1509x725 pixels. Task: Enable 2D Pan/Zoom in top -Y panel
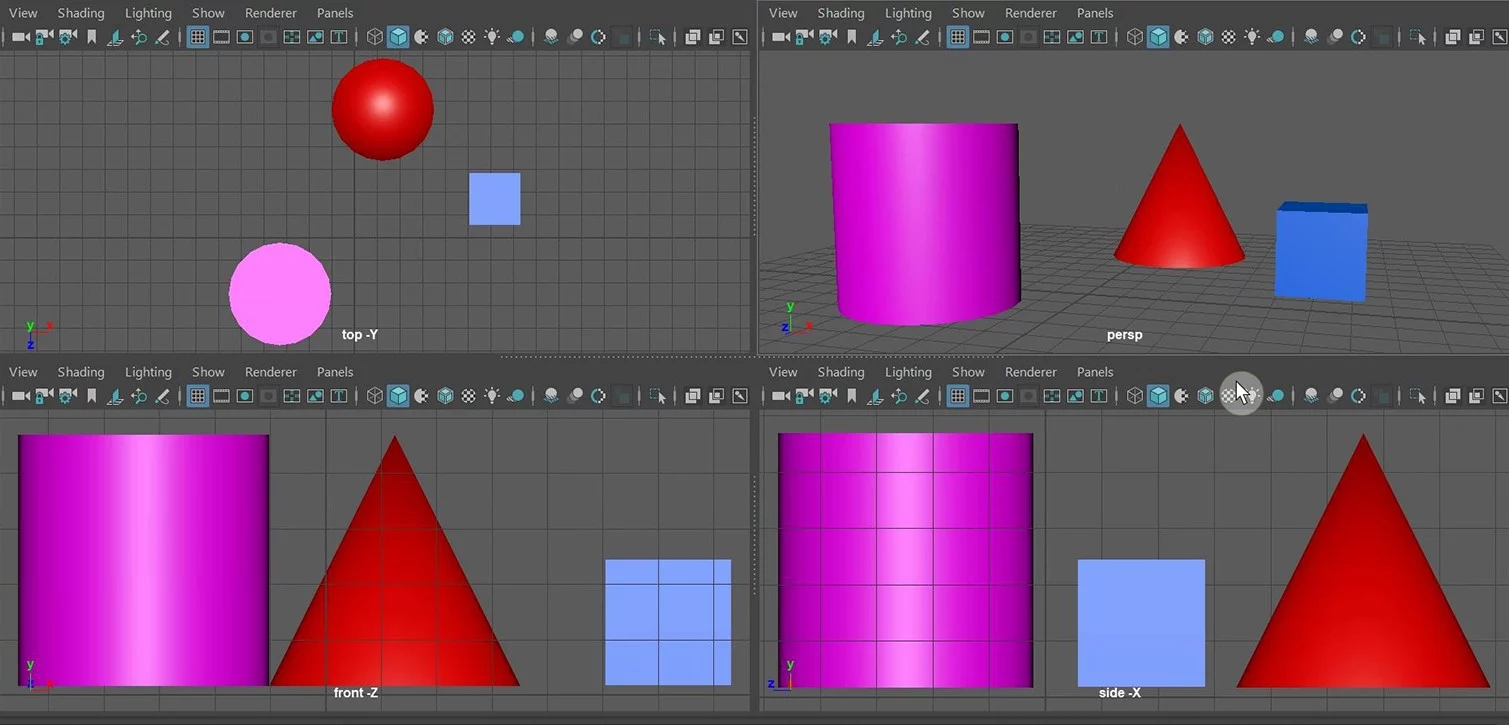[x=139, y=37]
